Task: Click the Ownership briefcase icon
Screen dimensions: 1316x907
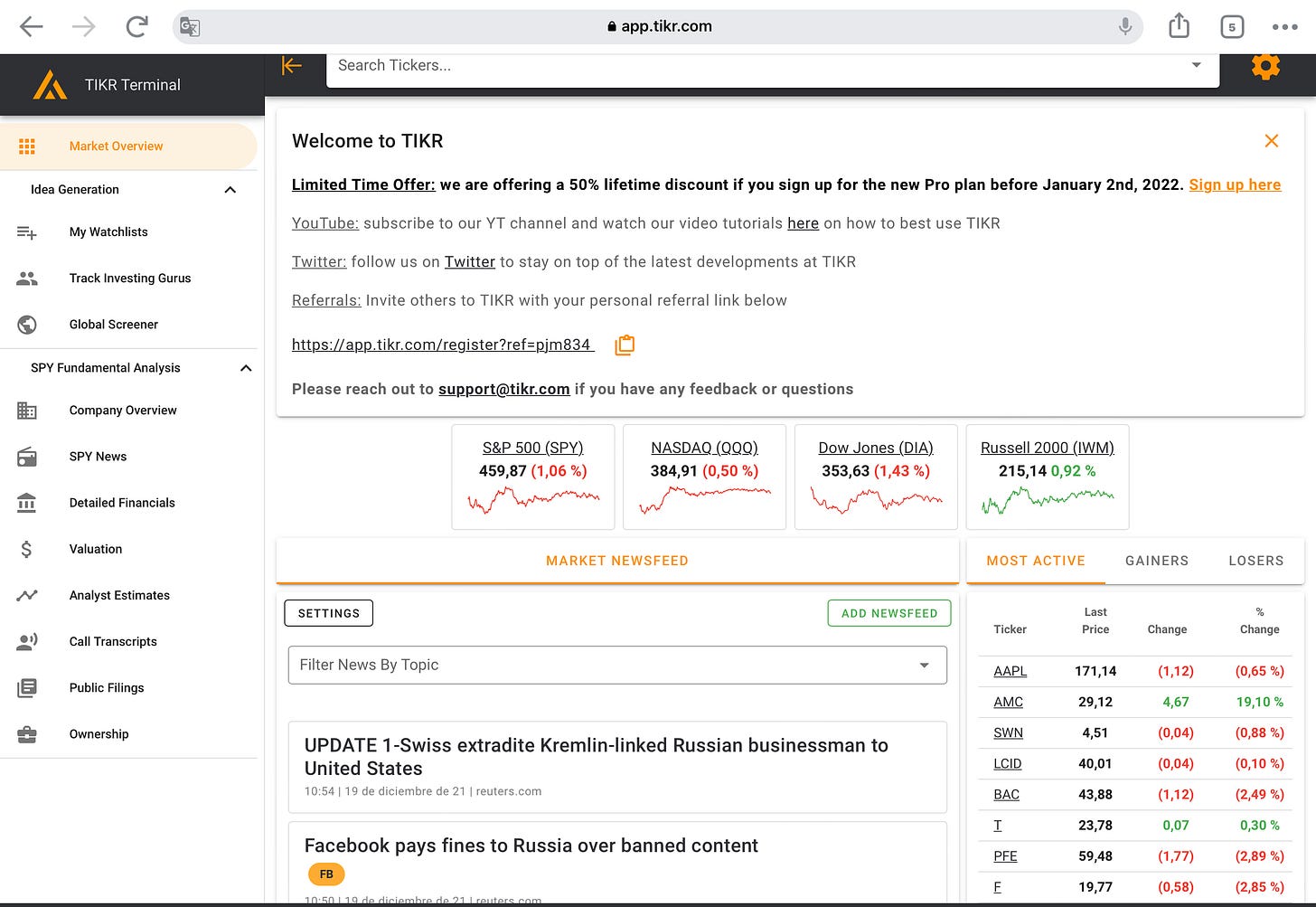Action: tap(27, 734)
